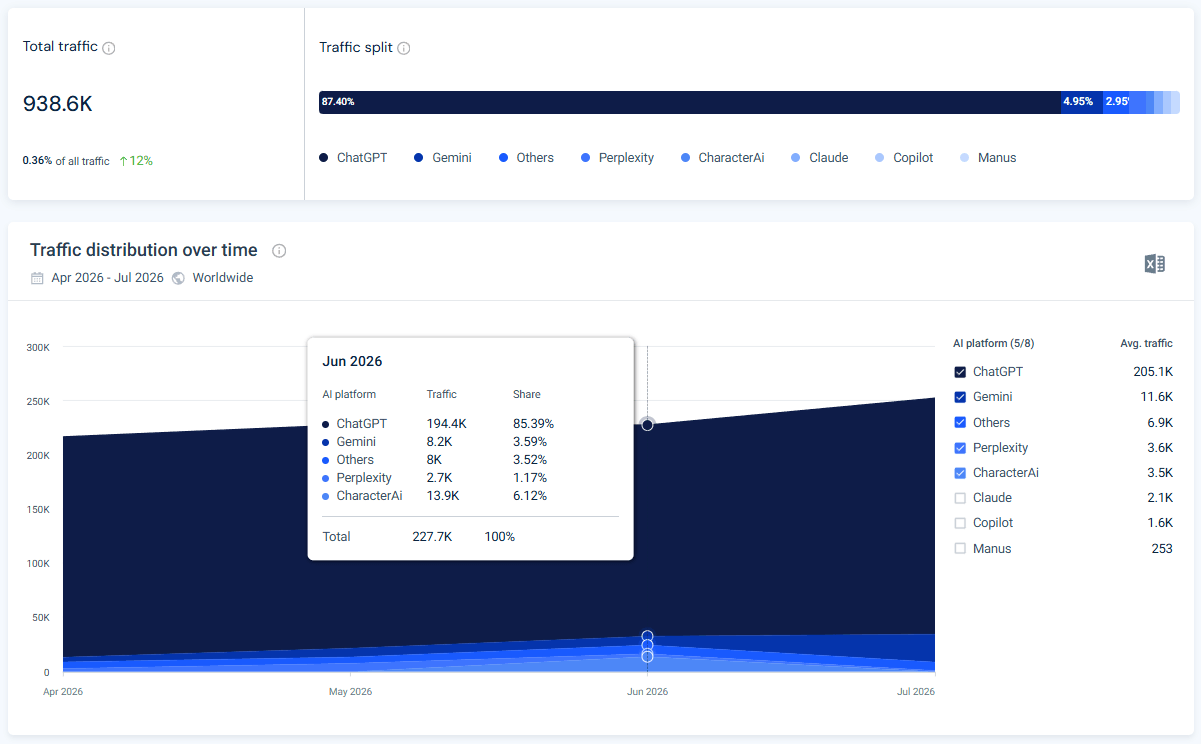The width and height of the screenshot is (1201, 744).
Task: Click the 85.39% ChatGPT share in tooltip
Action: [x=533, y=424]
